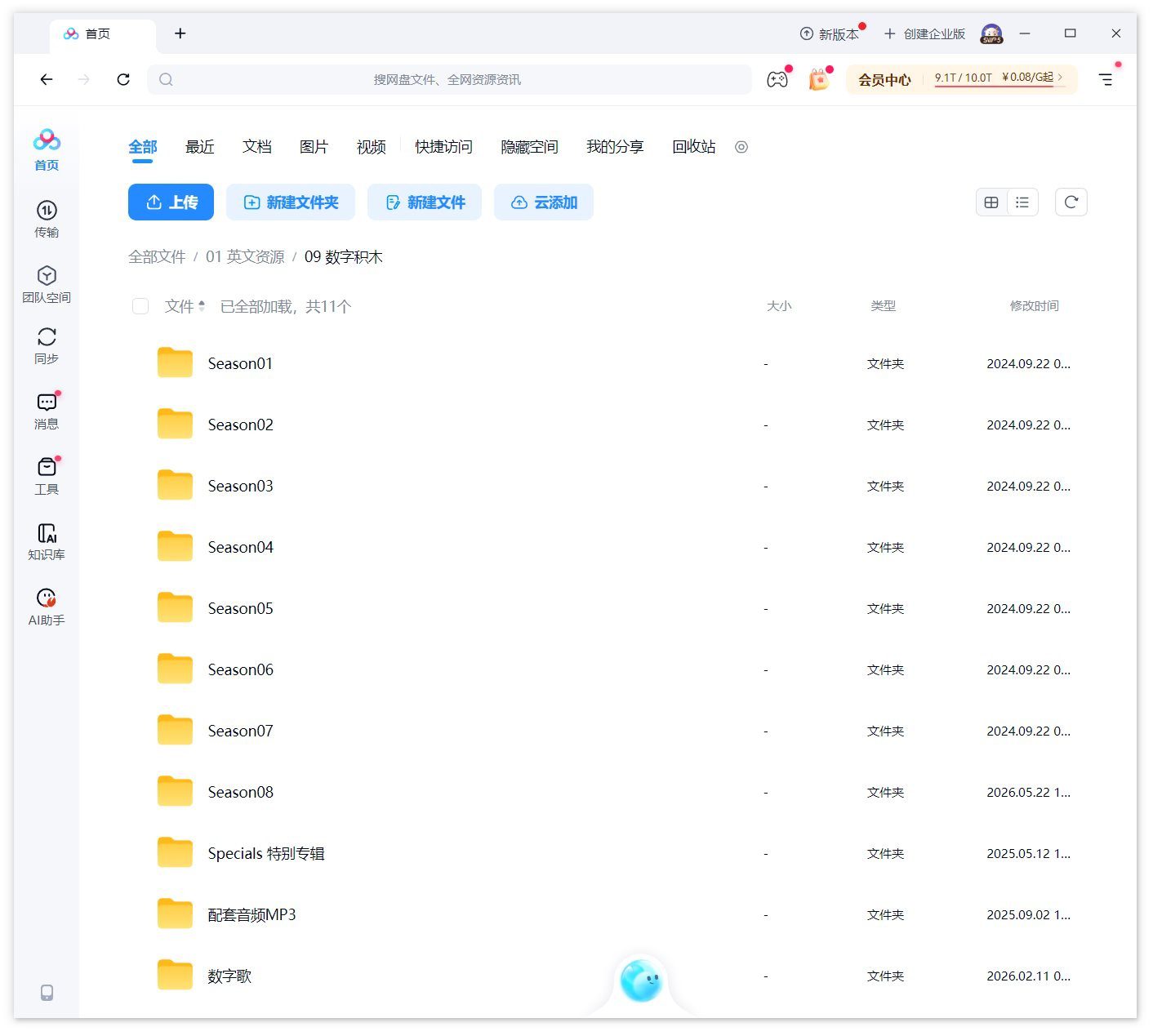The image size is (1153, 1036).
Task: Switch to grid view
Action: click(x=991, y=202)
